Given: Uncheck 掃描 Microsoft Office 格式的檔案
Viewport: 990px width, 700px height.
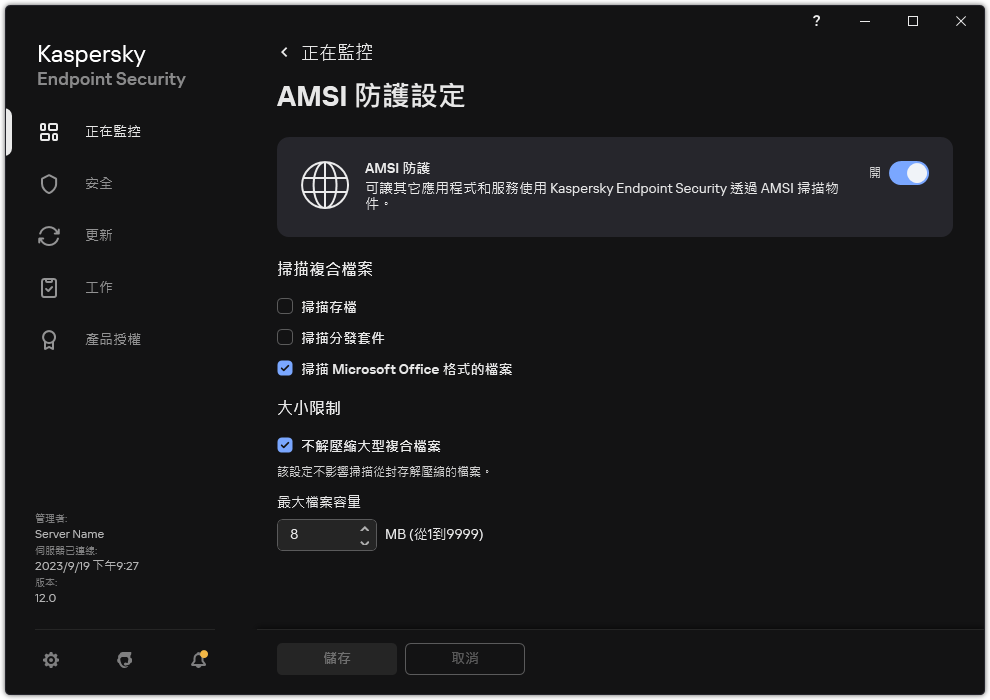Looking at the screenshot, I should 284,368.
